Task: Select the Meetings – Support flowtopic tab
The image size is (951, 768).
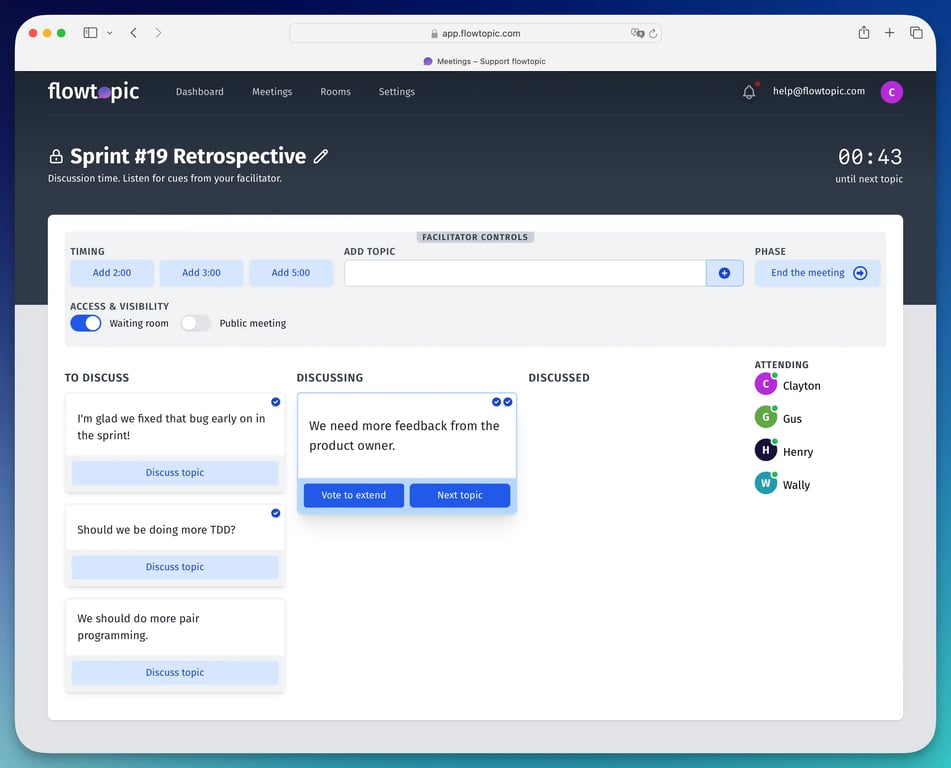Action: [x=485, y=61]
